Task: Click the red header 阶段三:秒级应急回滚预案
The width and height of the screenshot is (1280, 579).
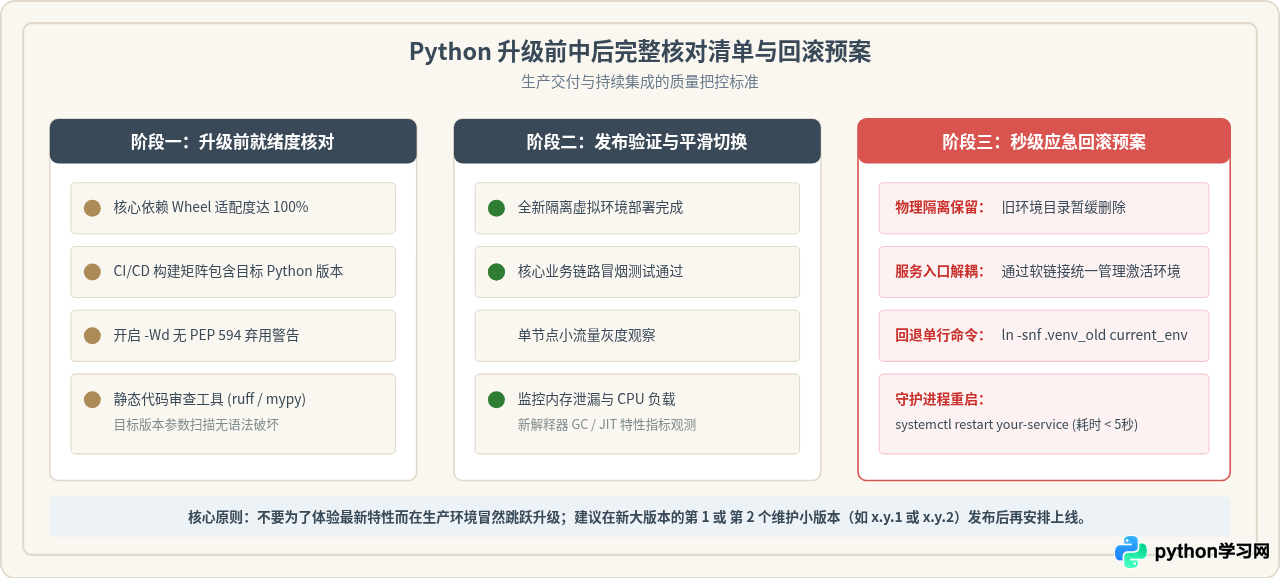Action: (1044, 141)
